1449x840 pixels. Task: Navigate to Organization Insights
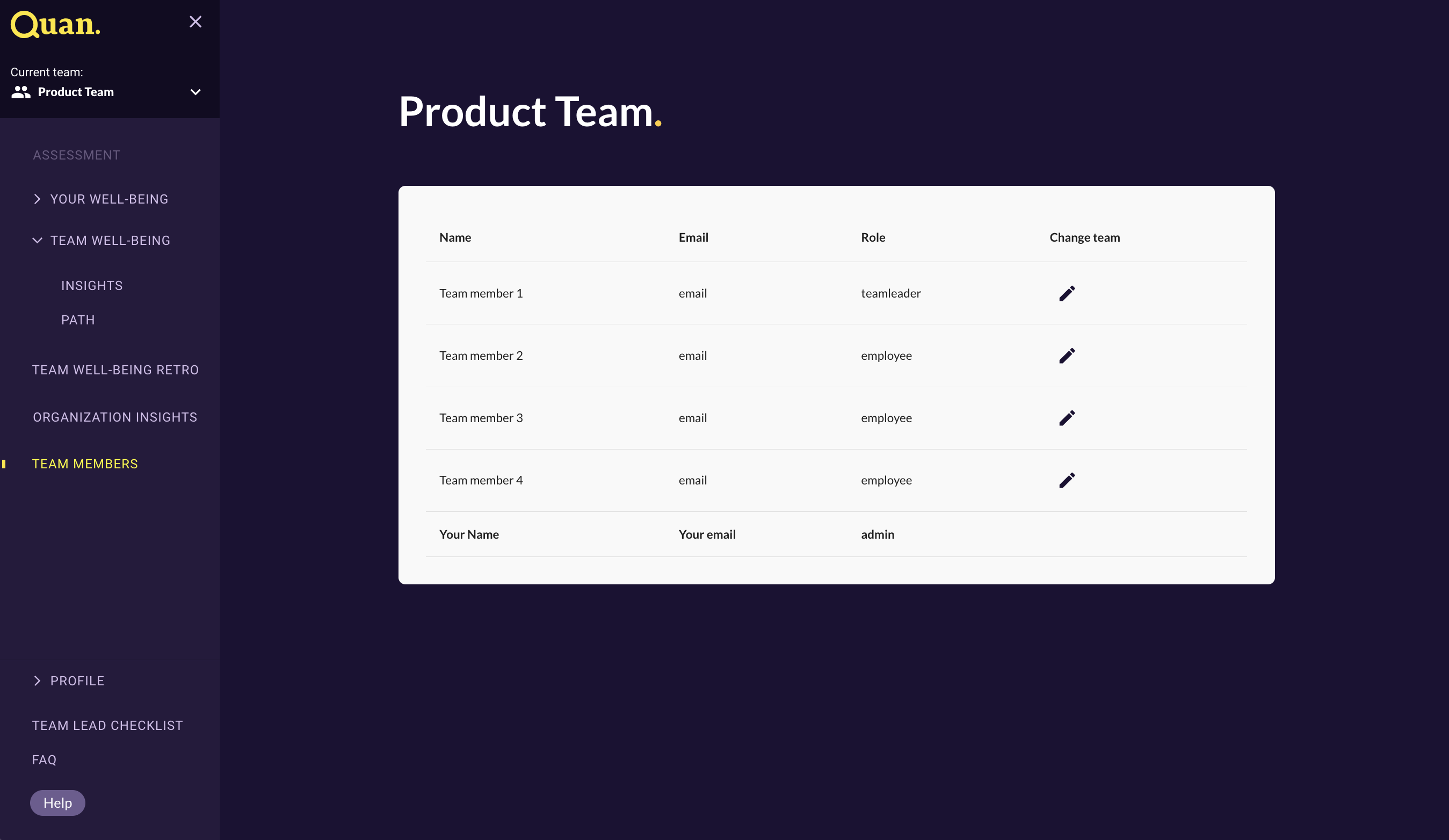[115, 417]
